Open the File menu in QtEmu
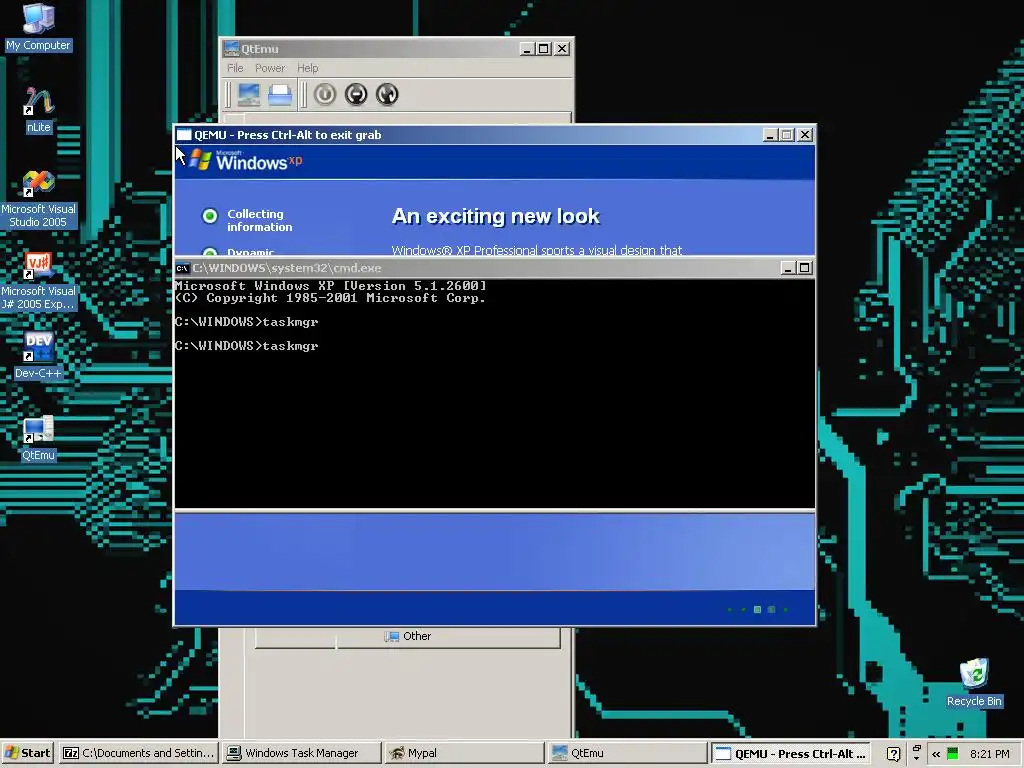1024x768 pixels. (x=235, y=68)
